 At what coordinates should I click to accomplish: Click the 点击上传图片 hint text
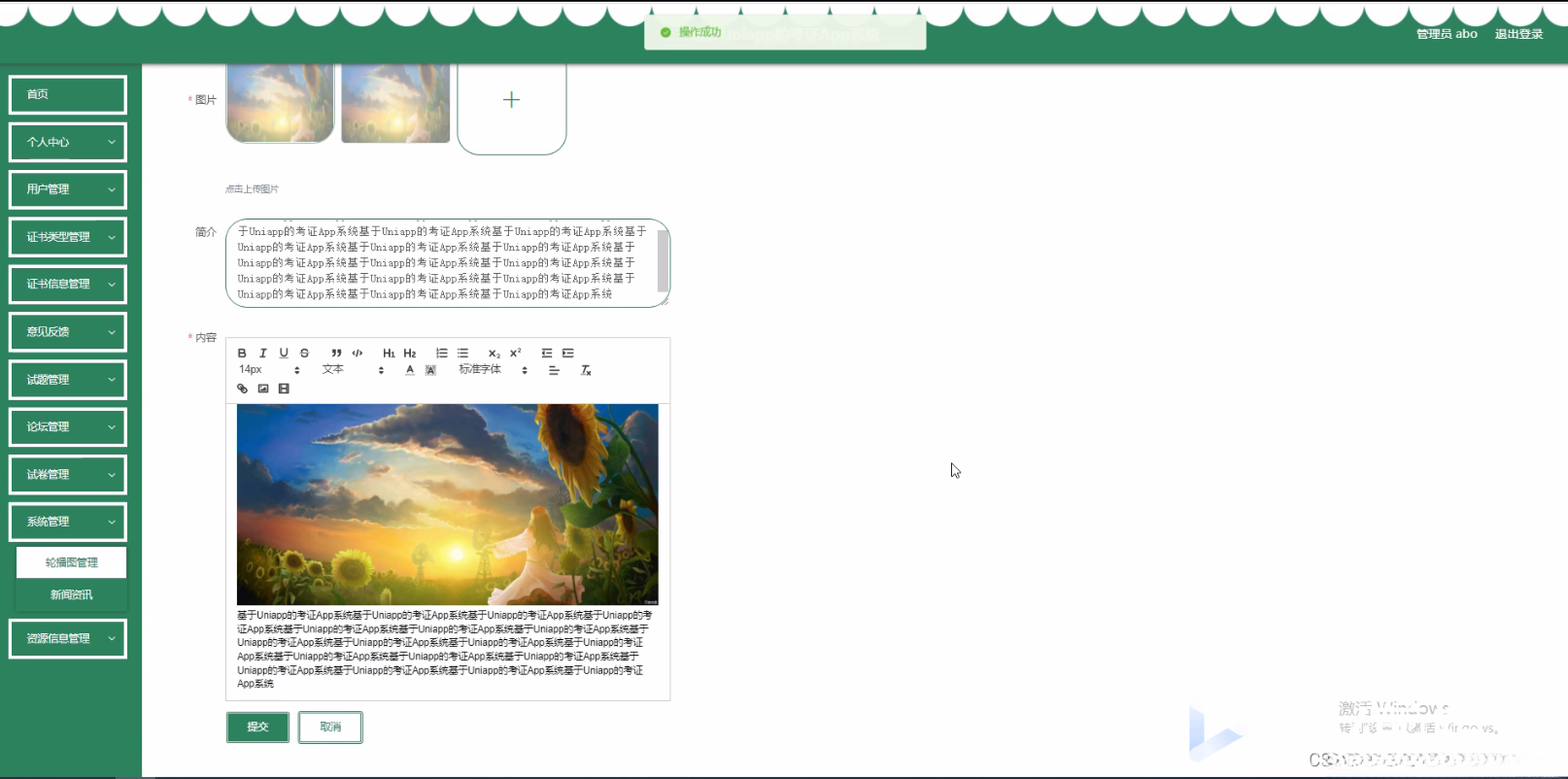pyautogui.click(x=253, y=189)
